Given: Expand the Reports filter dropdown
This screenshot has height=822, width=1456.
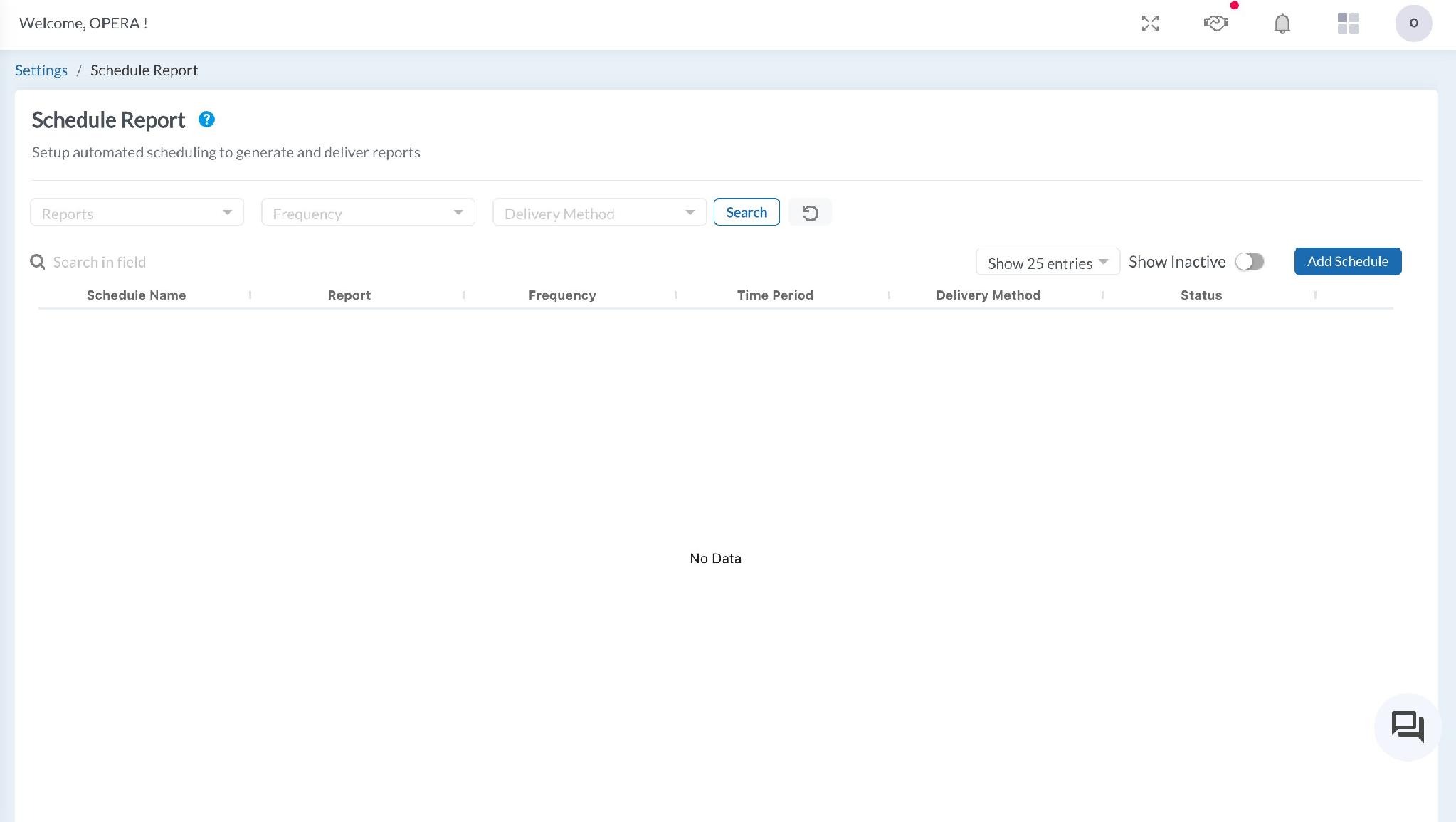Looking at the screenshot, I should click(137, 213).
